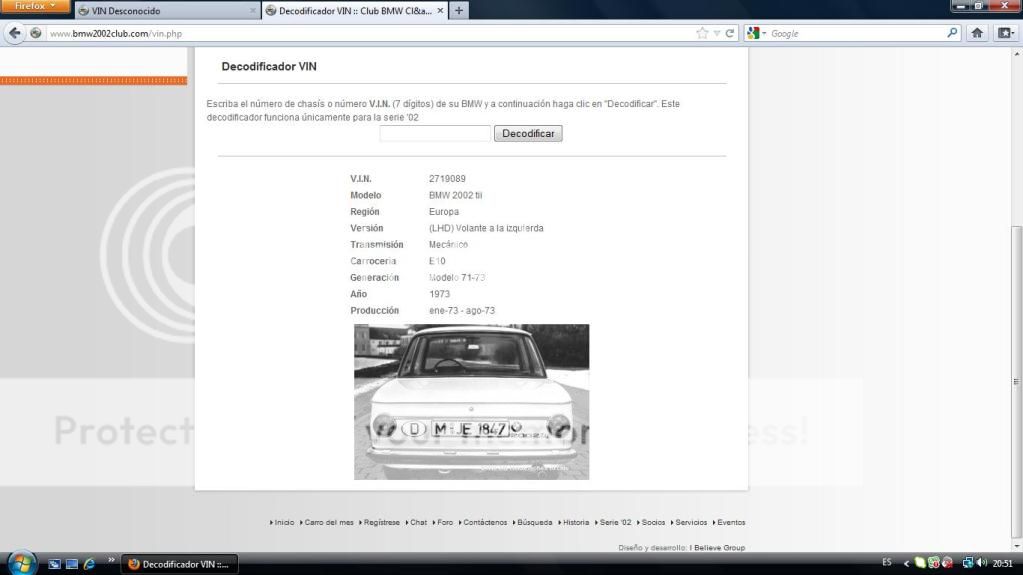
Task: Launch Internet Explorer from quick launch
Action: point(89,564)
